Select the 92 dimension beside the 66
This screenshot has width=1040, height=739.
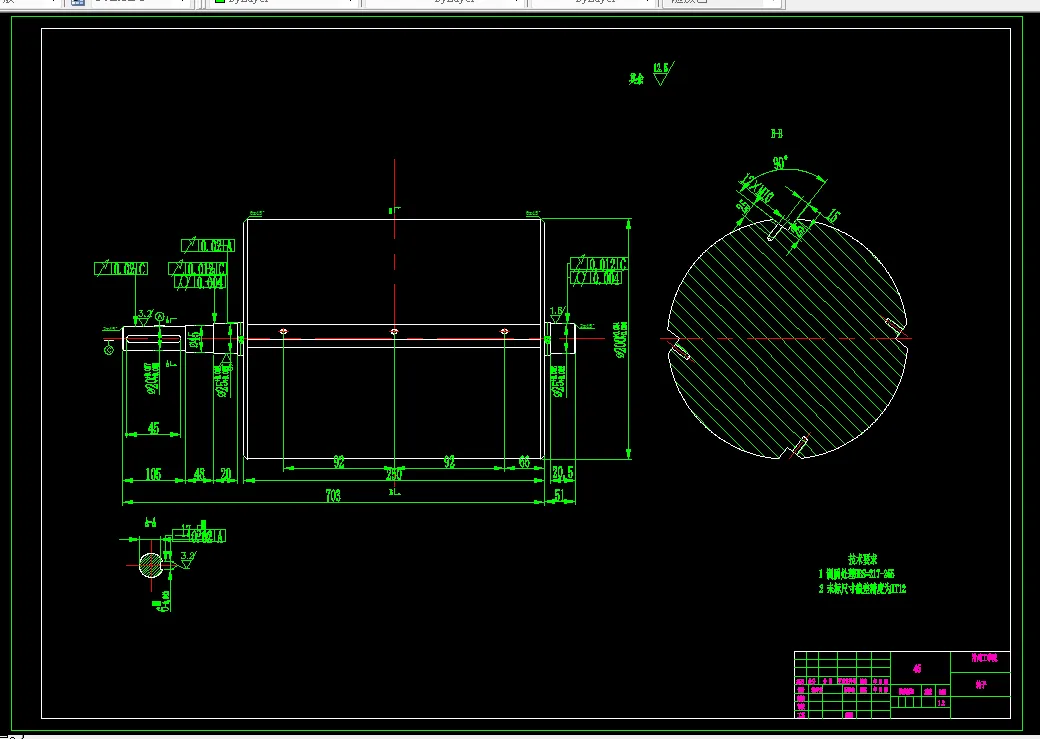coord(449,462)
